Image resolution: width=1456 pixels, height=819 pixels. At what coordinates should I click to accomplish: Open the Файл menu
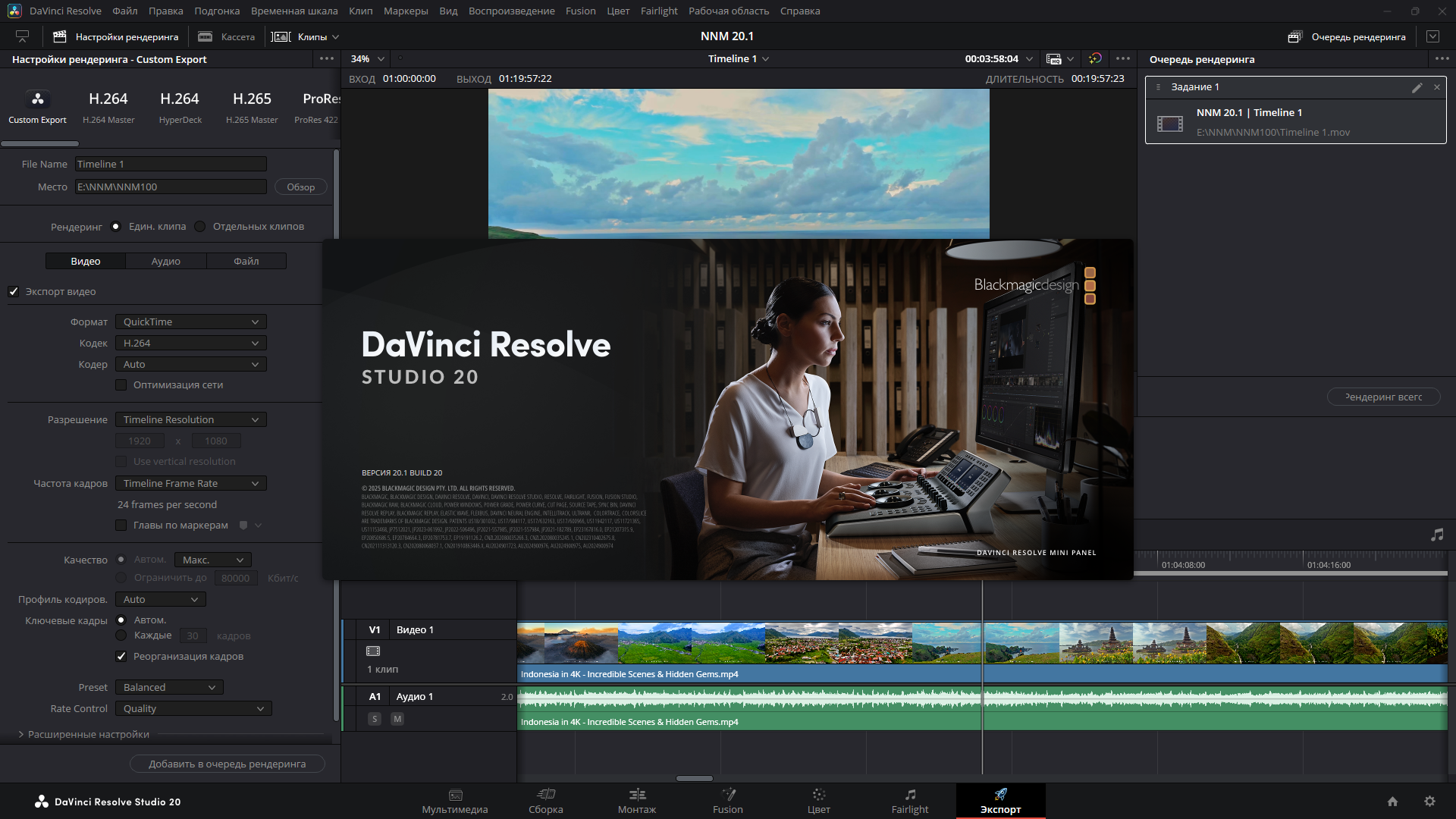pos(125,11)
